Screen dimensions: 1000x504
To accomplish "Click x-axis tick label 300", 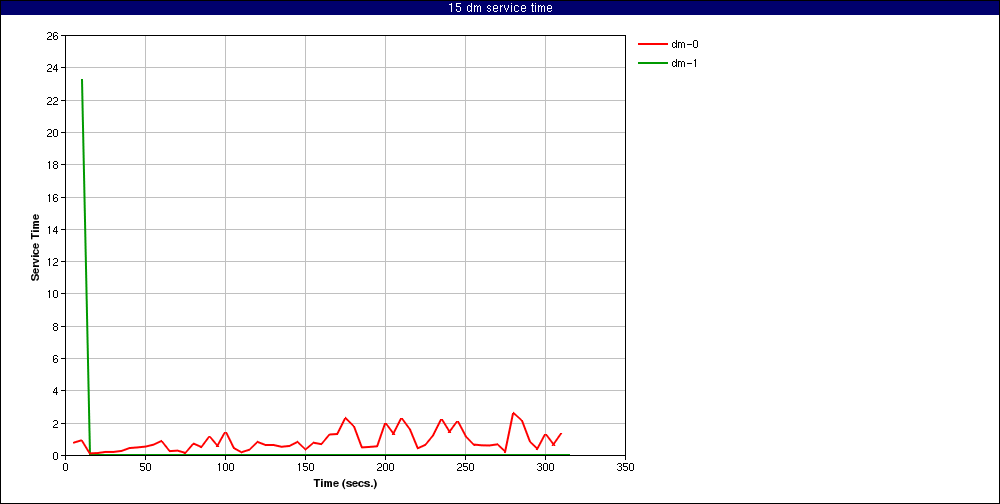I will point(545,466).
